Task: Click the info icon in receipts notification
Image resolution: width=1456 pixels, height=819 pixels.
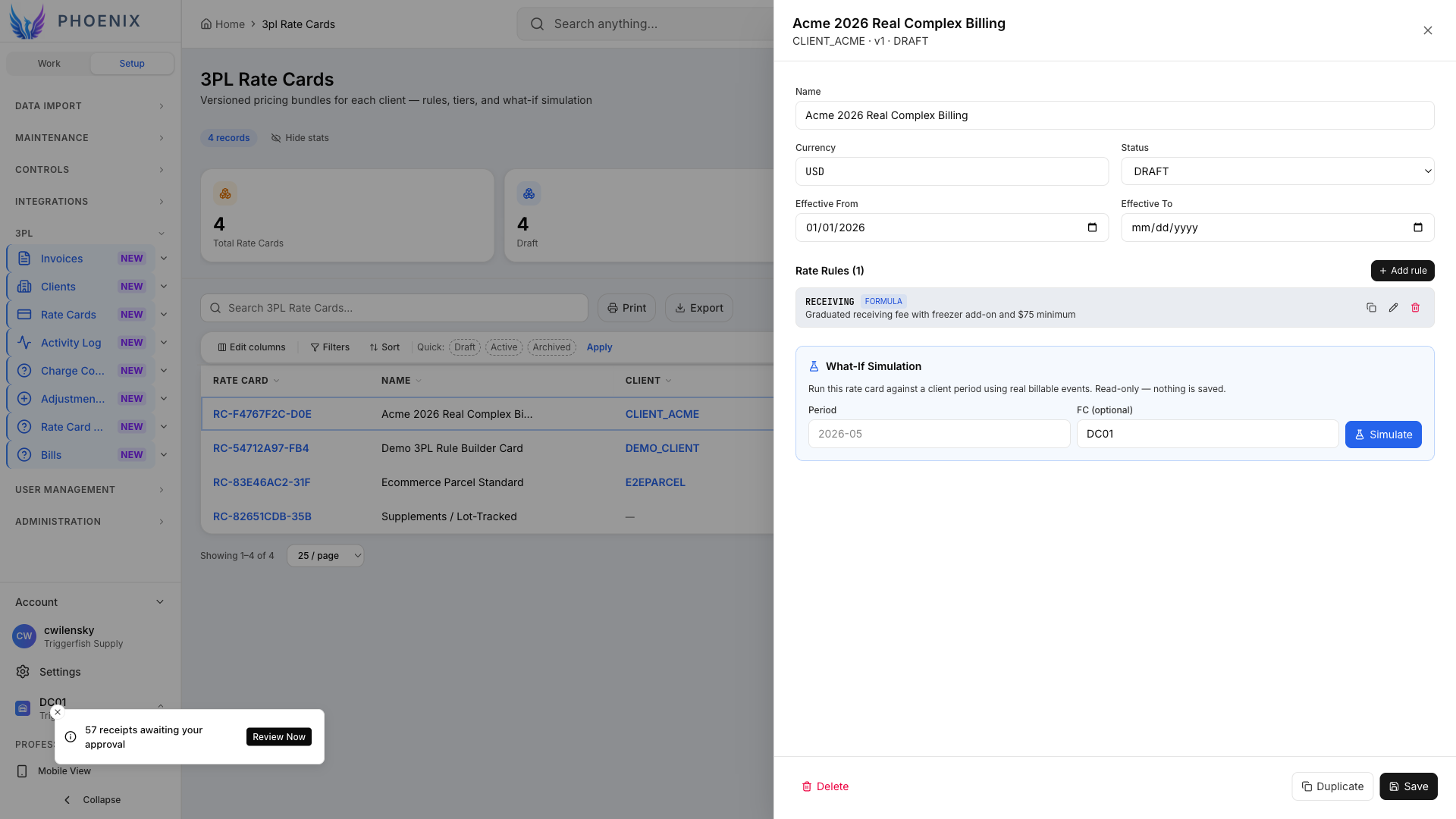Action: [71, 737]
